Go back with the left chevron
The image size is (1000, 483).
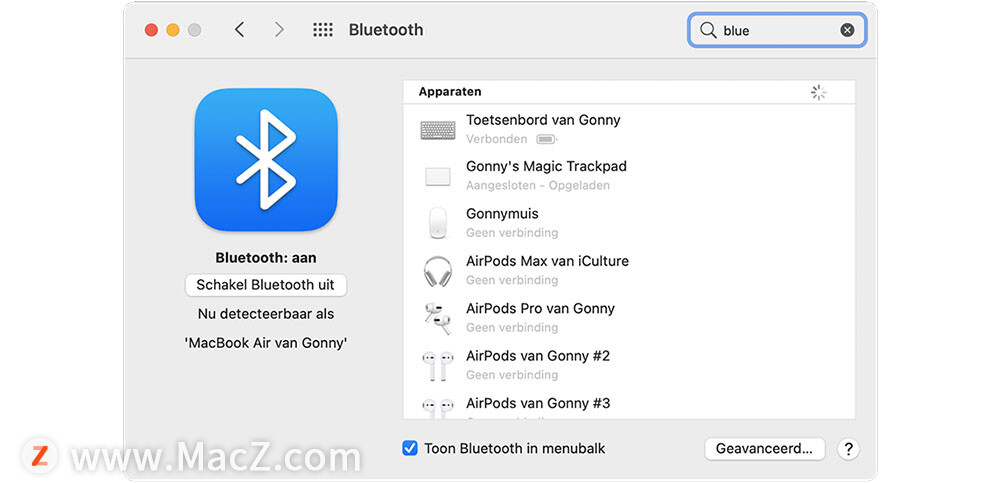coord(239,30)
